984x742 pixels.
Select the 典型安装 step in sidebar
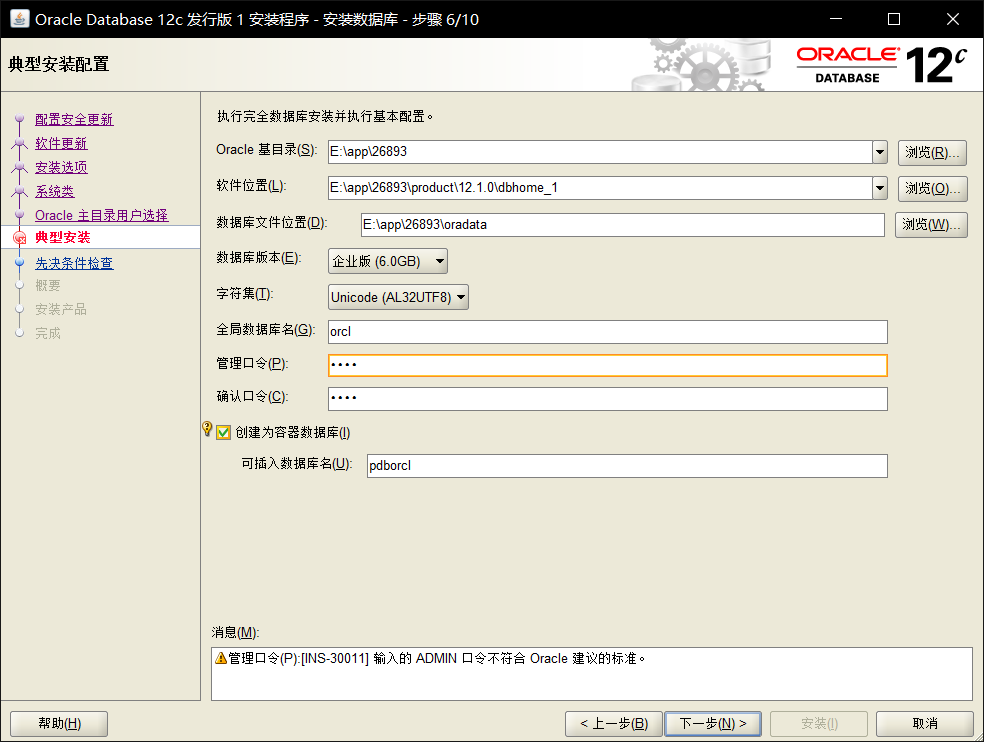(x=63, y=237)
